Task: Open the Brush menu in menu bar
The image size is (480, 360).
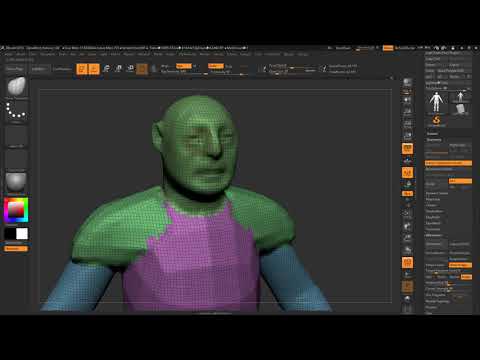Action: [21, 54]
